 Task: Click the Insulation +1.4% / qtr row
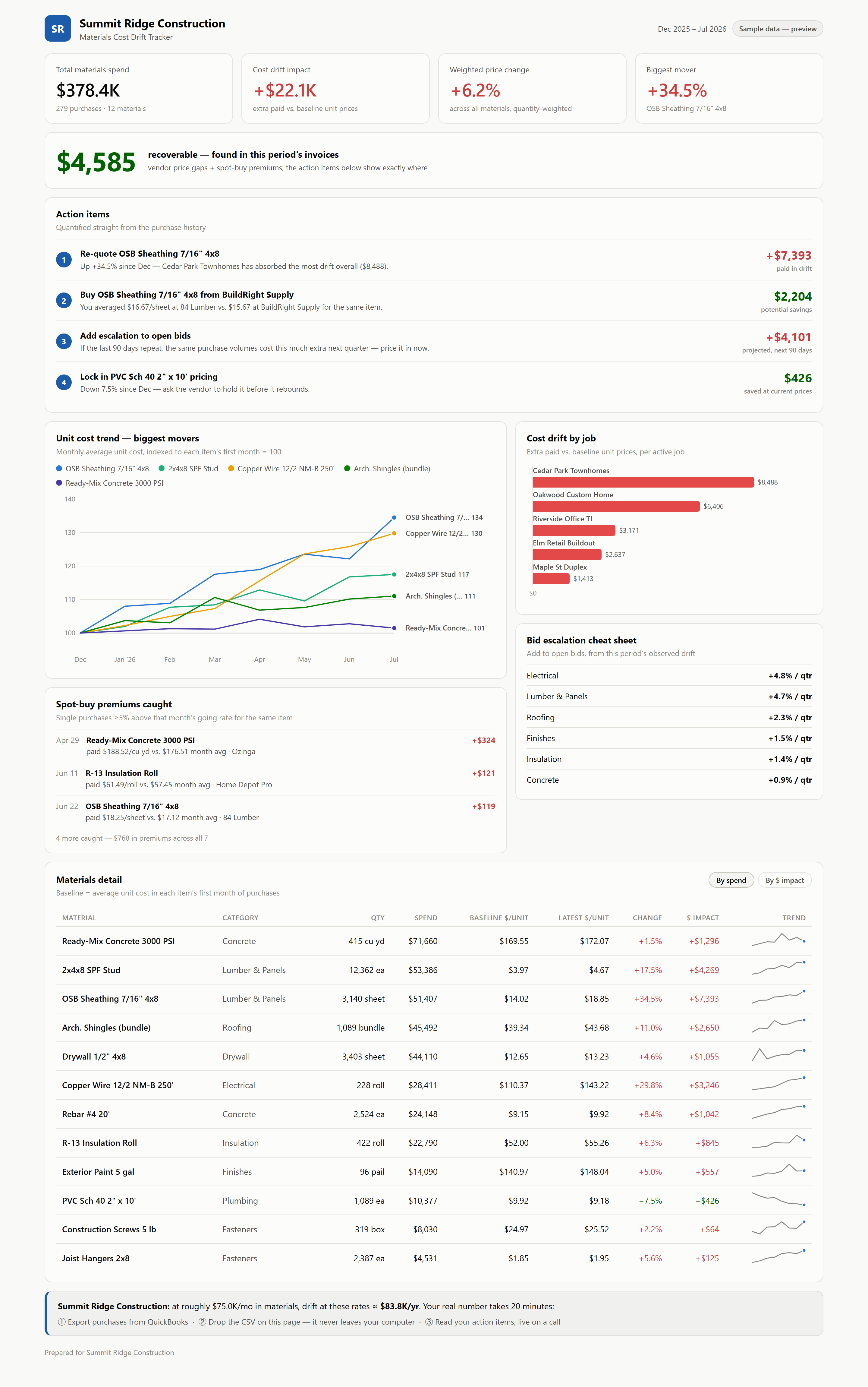click(669, 759)
